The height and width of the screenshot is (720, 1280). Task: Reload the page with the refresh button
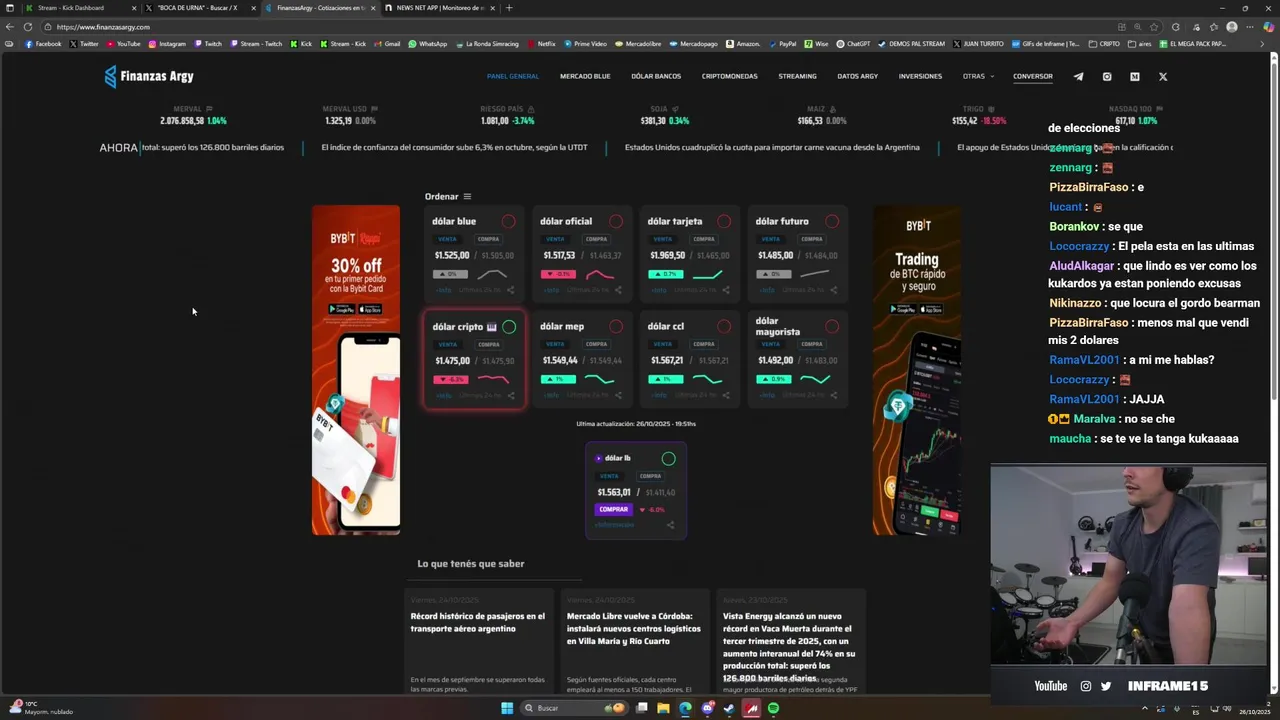[27, 27]
